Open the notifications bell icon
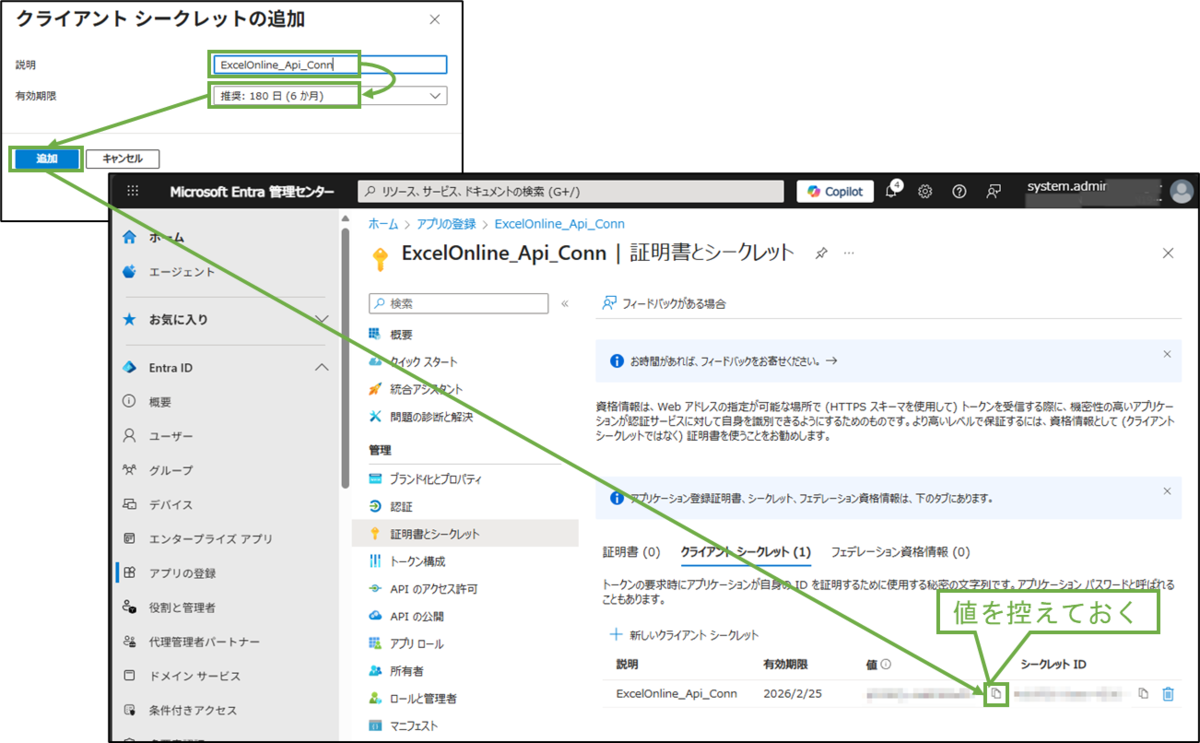 pyautogui.click(x=891, y=191)
